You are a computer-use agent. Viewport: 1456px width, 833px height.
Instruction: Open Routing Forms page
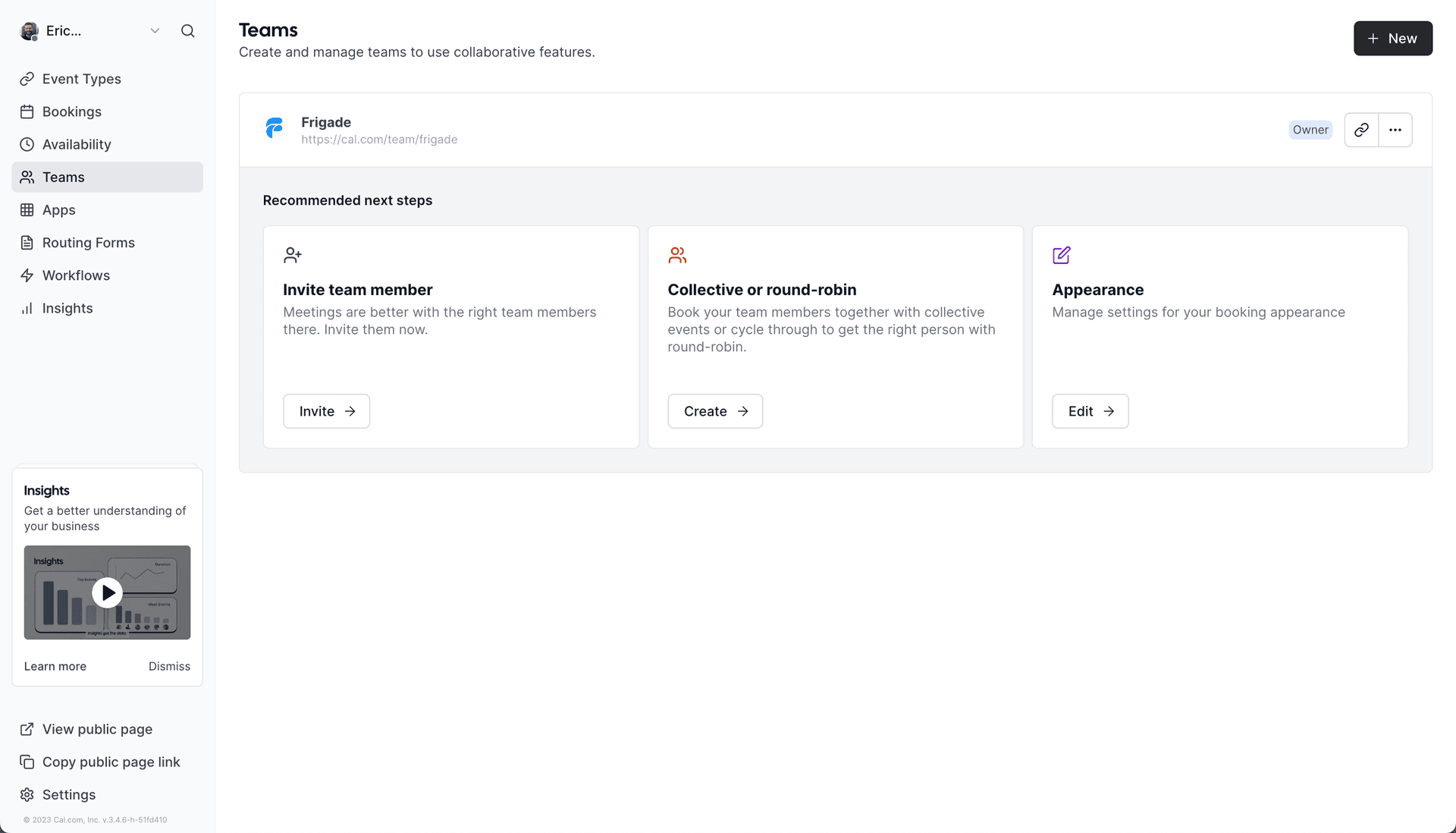88,243
